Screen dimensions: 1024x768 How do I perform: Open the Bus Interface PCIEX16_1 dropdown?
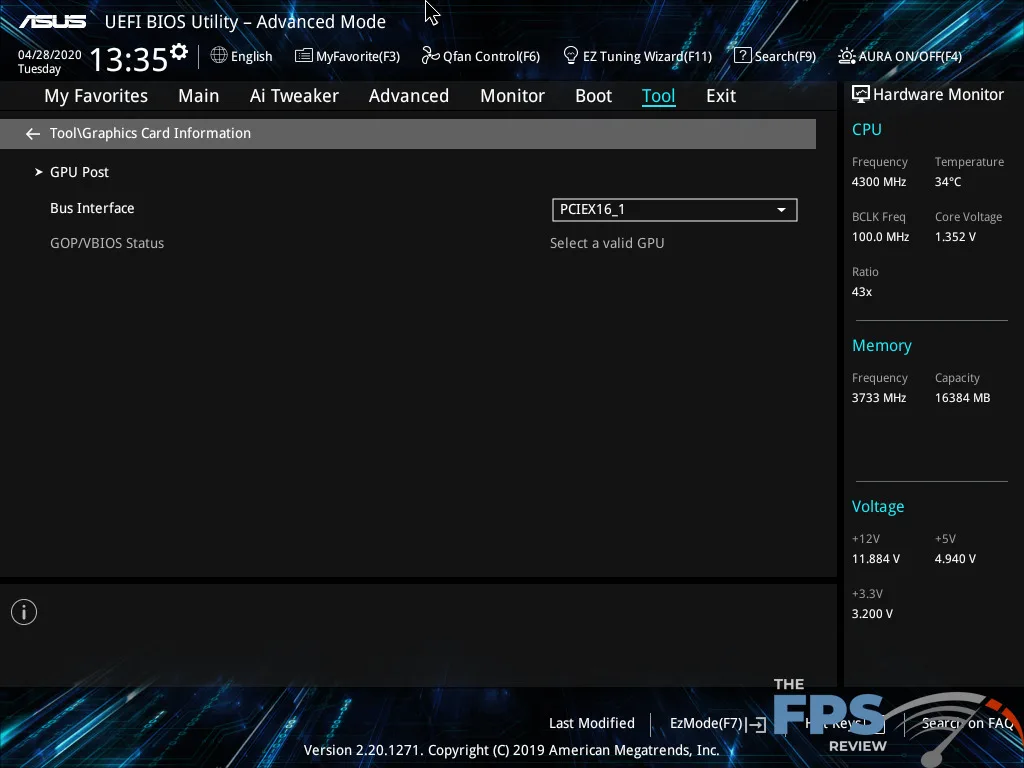[675, 210]
